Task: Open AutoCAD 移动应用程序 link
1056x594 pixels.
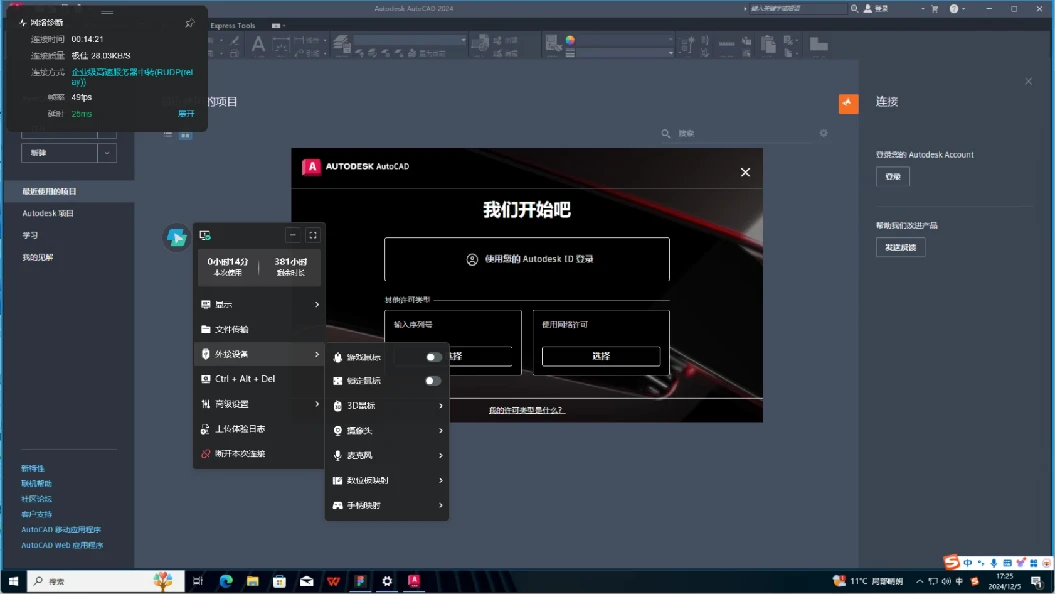Action: (x=61, y=530)
